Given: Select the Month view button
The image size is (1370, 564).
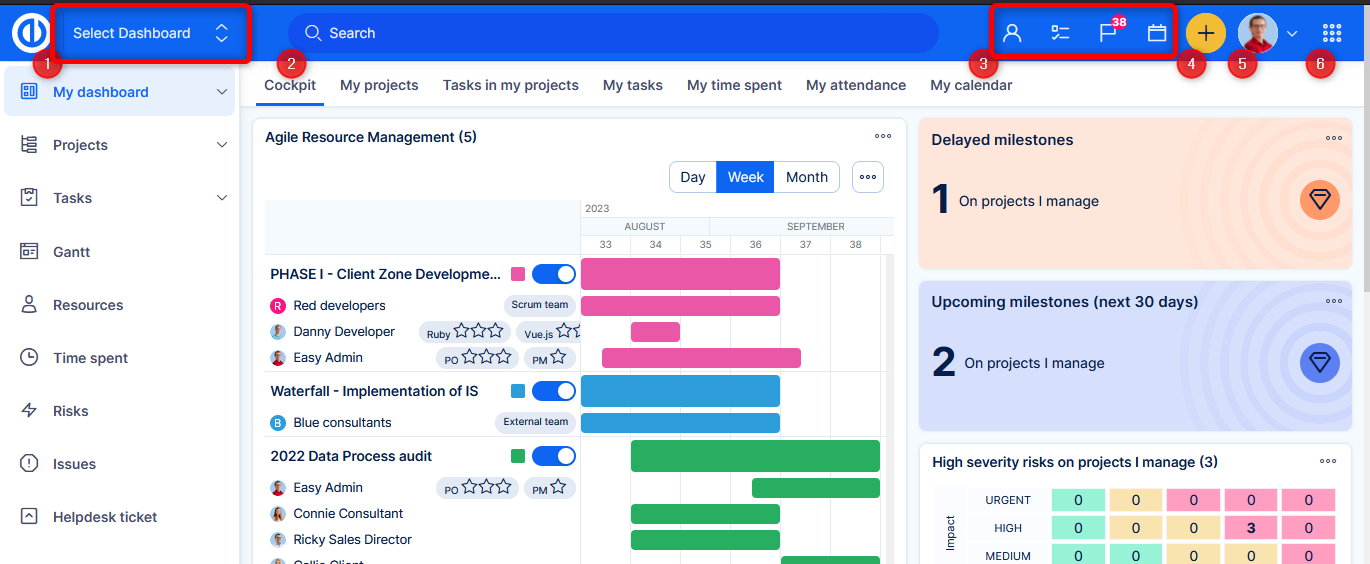Looking at the screenshot, I should 806,177.
